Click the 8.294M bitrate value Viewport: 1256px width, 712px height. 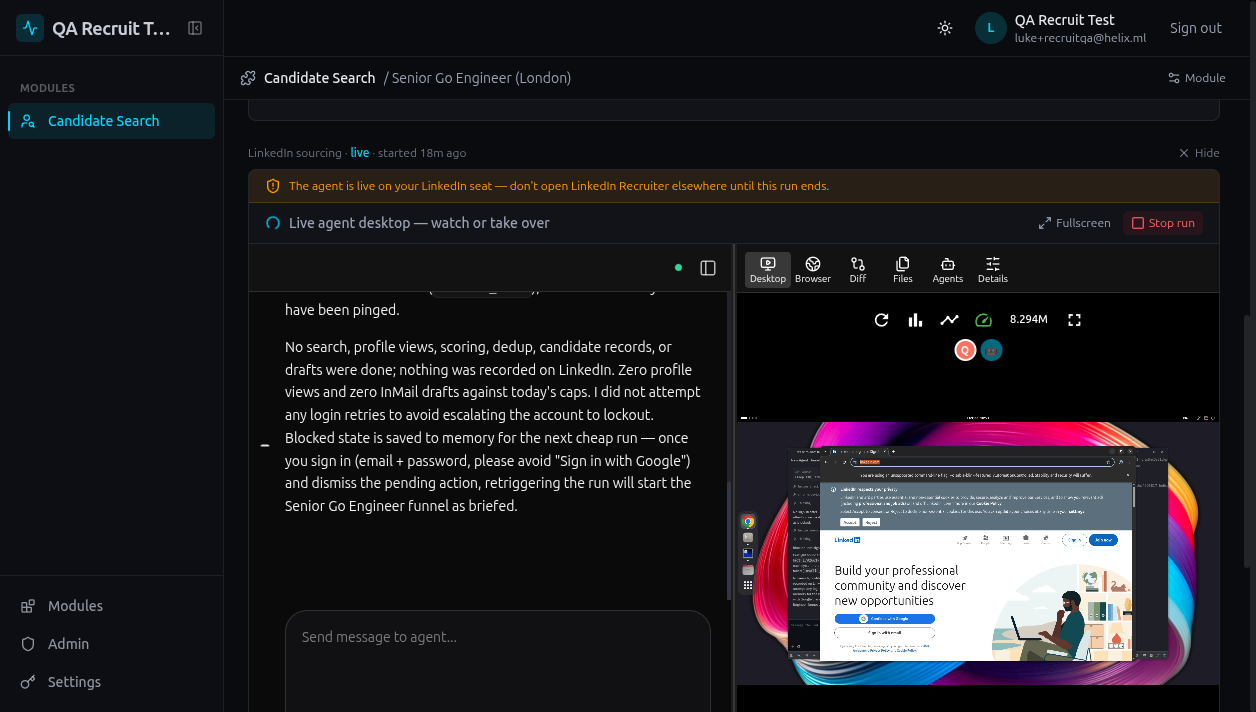1029,320
